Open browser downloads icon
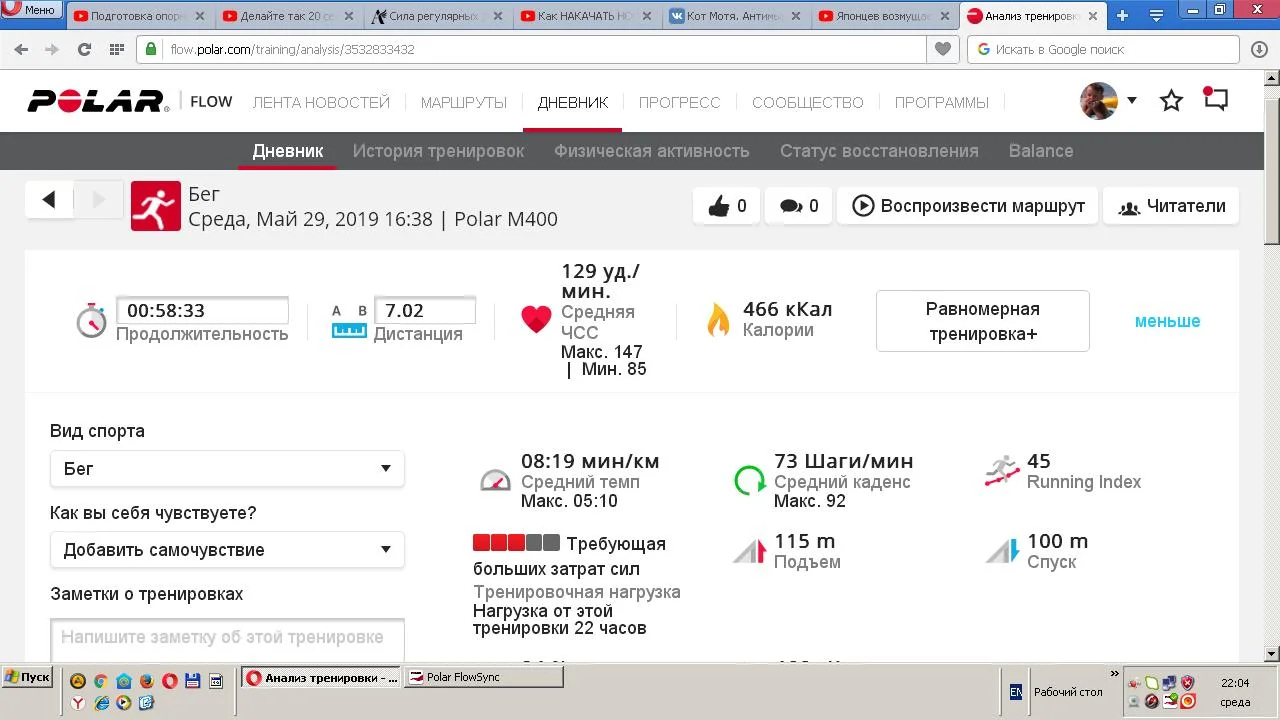Viewport: 1280px width, 720px height. 1259,49
